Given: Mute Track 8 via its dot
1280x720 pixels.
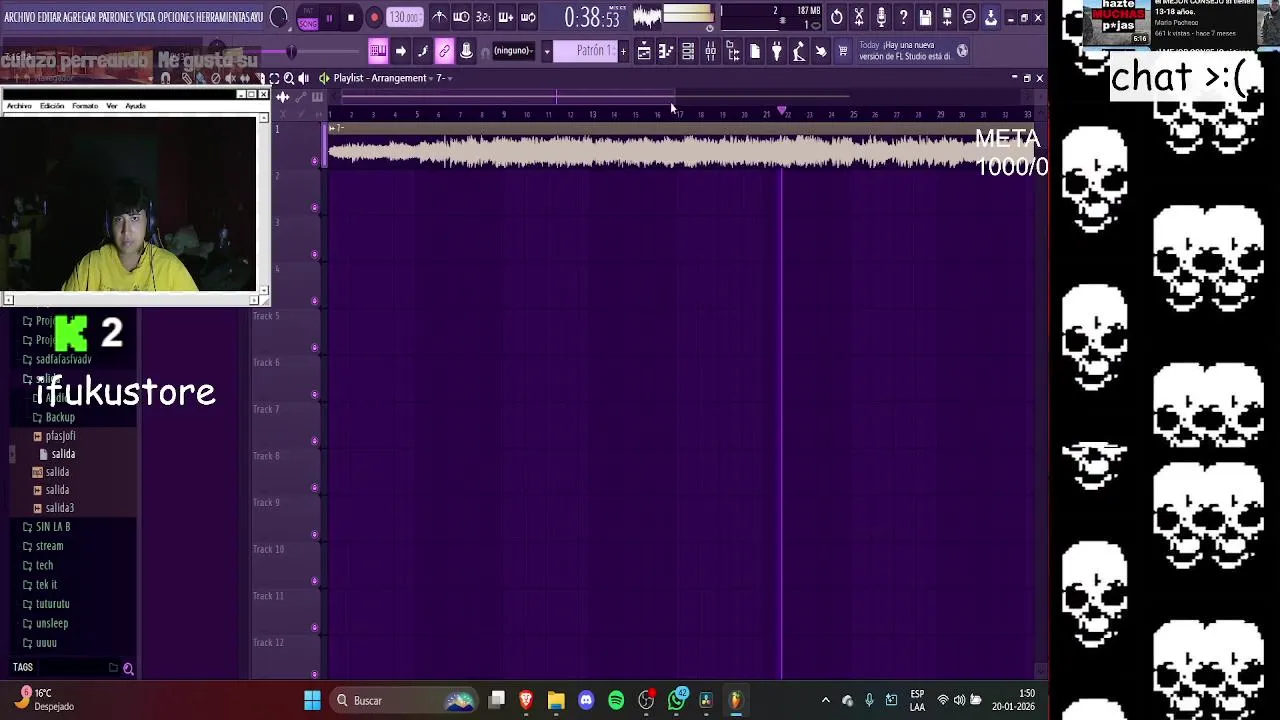Looking at the screenshot, I should [315, 487].
